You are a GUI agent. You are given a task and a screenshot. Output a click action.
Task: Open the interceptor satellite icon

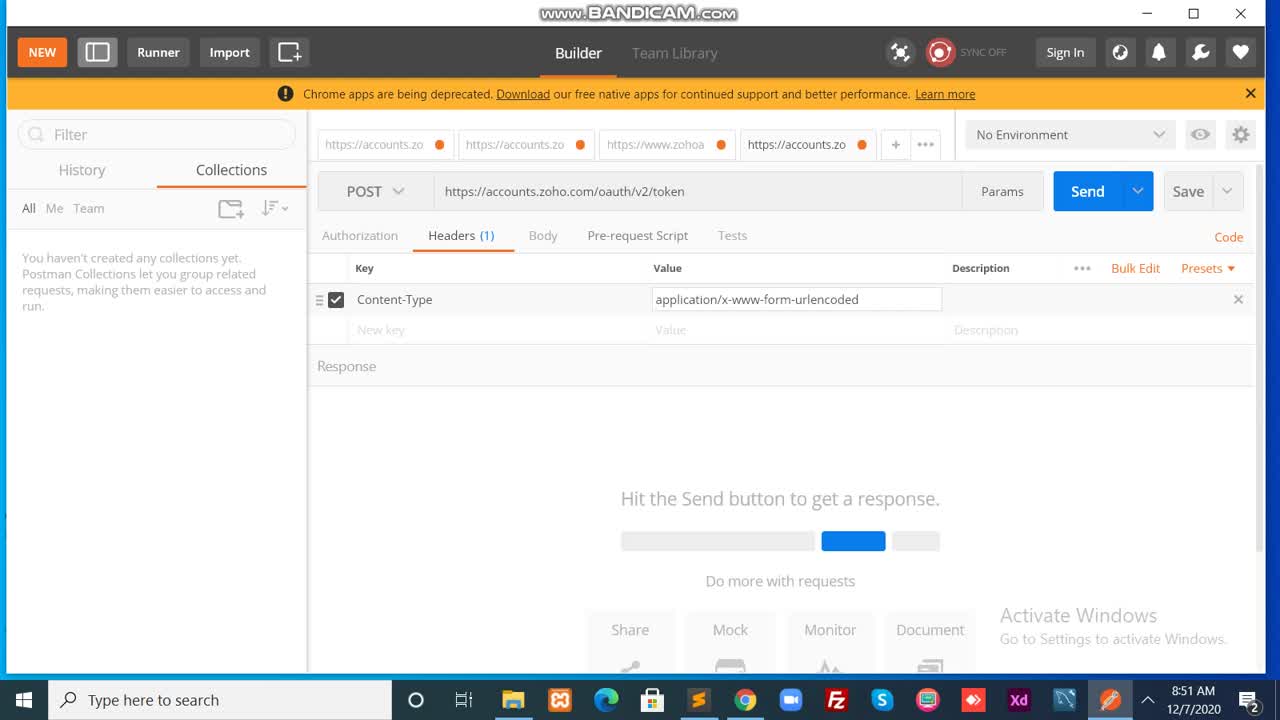(x=900, y=53)
